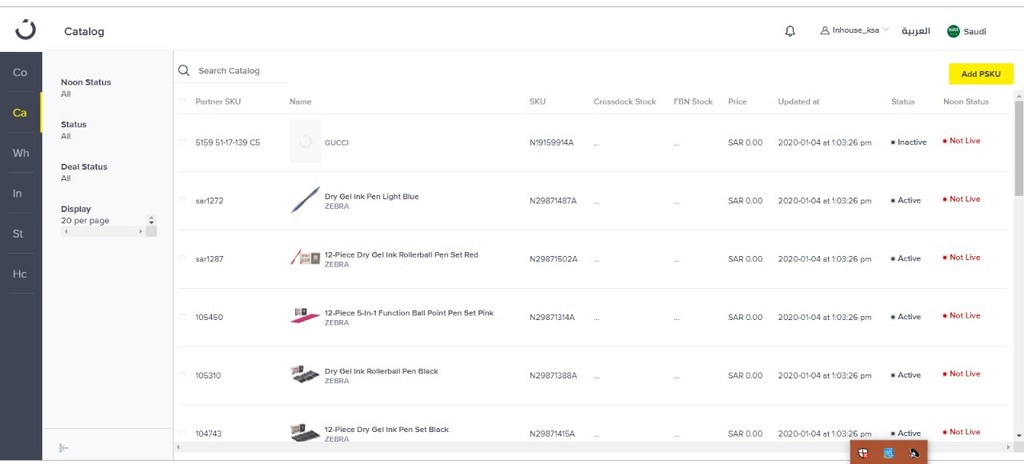1024x464 pixels.
Task: Select the Wh sidebar item
Action: pyautogui.click(x=20, y=153)
